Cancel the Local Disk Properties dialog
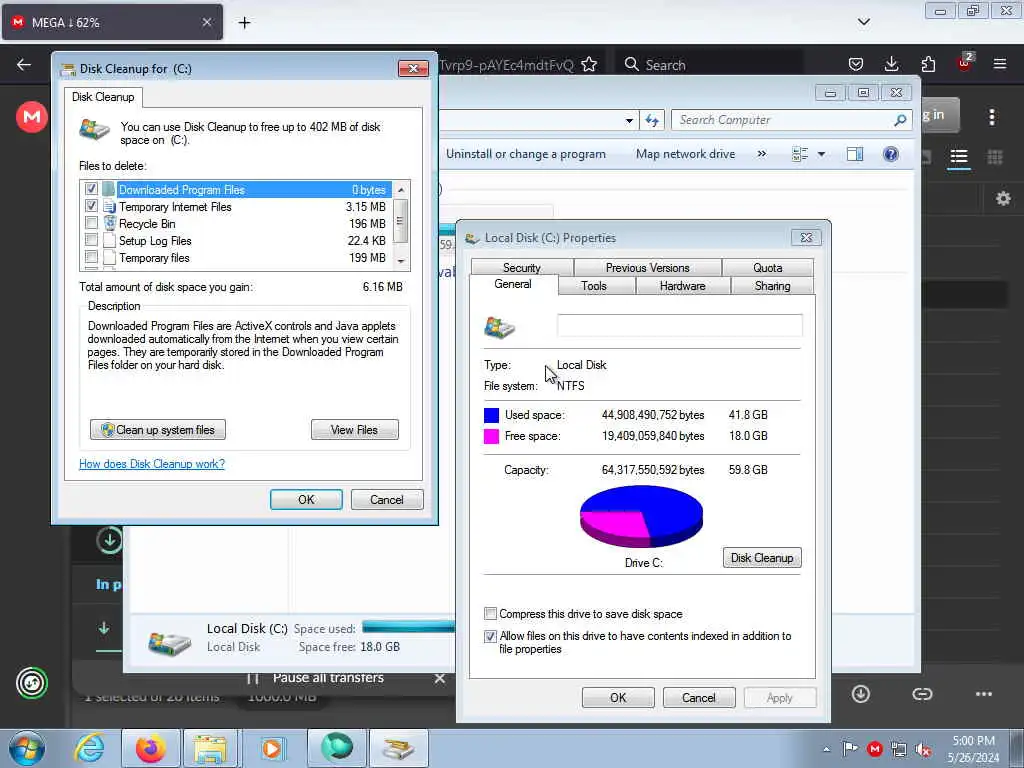This screenshot has width=1024, height=768. point(699,697)
